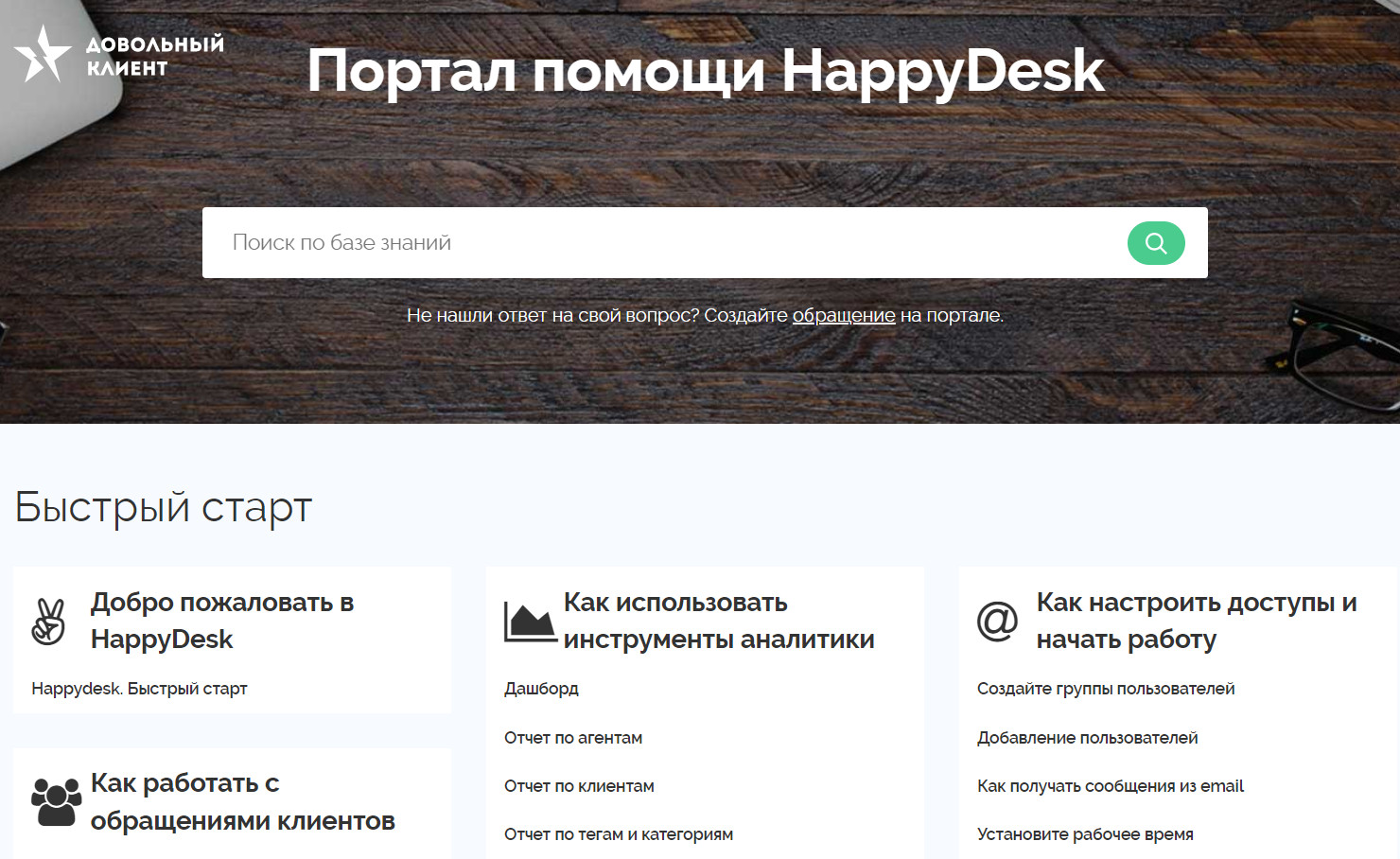Click the Портал помощи HappyDesk title

706,71
